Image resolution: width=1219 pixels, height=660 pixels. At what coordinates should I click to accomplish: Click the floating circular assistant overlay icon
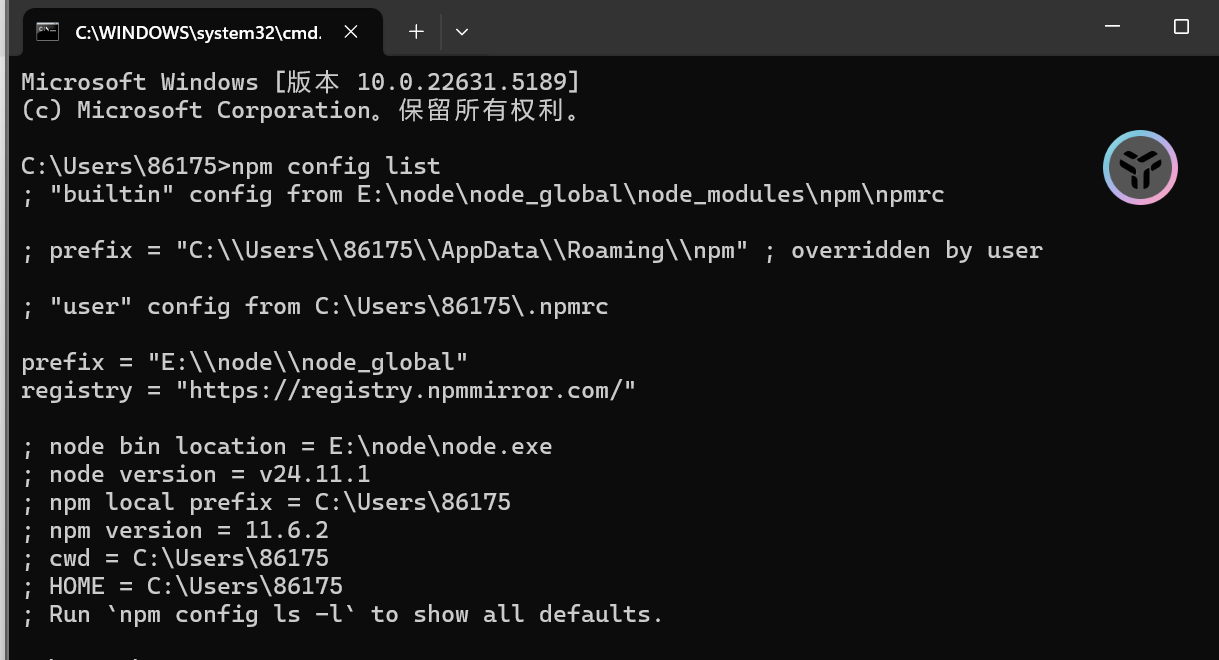tap(1140, 167)
